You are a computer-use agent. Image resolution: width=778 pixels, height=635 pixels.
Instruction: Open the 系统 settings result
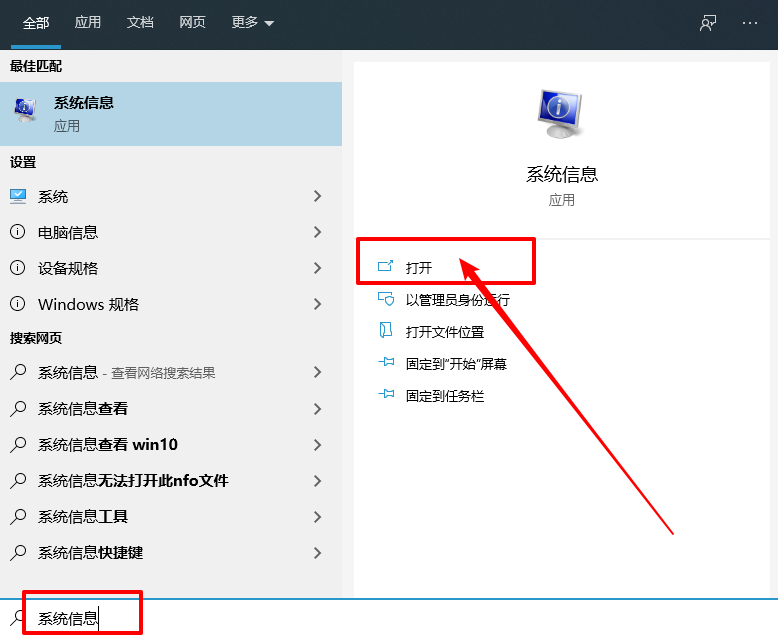(x=53, y=197)
